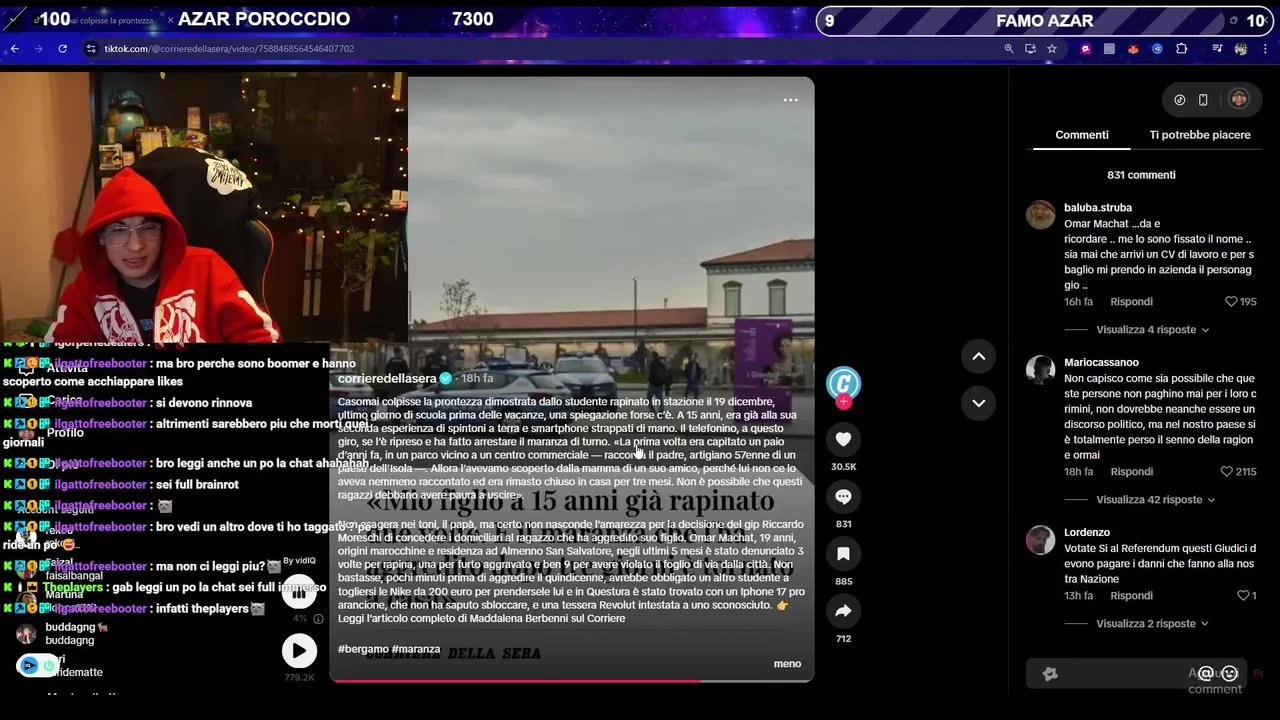Viewport: 1280px width, 720px height.
Task: Click Mariocassanoo avatar thumbnail
Action: [1041, 370]
